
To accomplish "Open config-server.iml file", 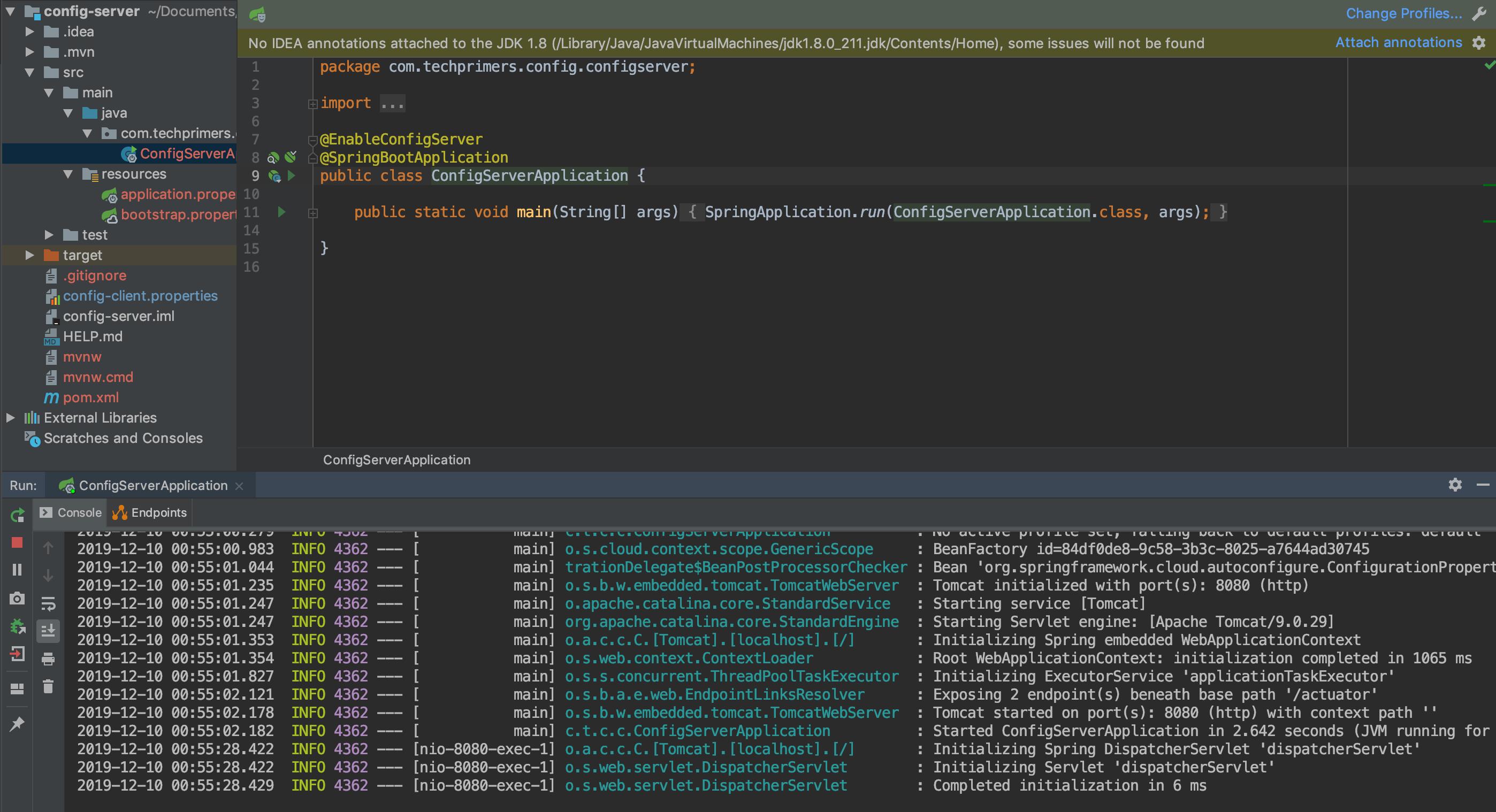I will tap(110, 316).
